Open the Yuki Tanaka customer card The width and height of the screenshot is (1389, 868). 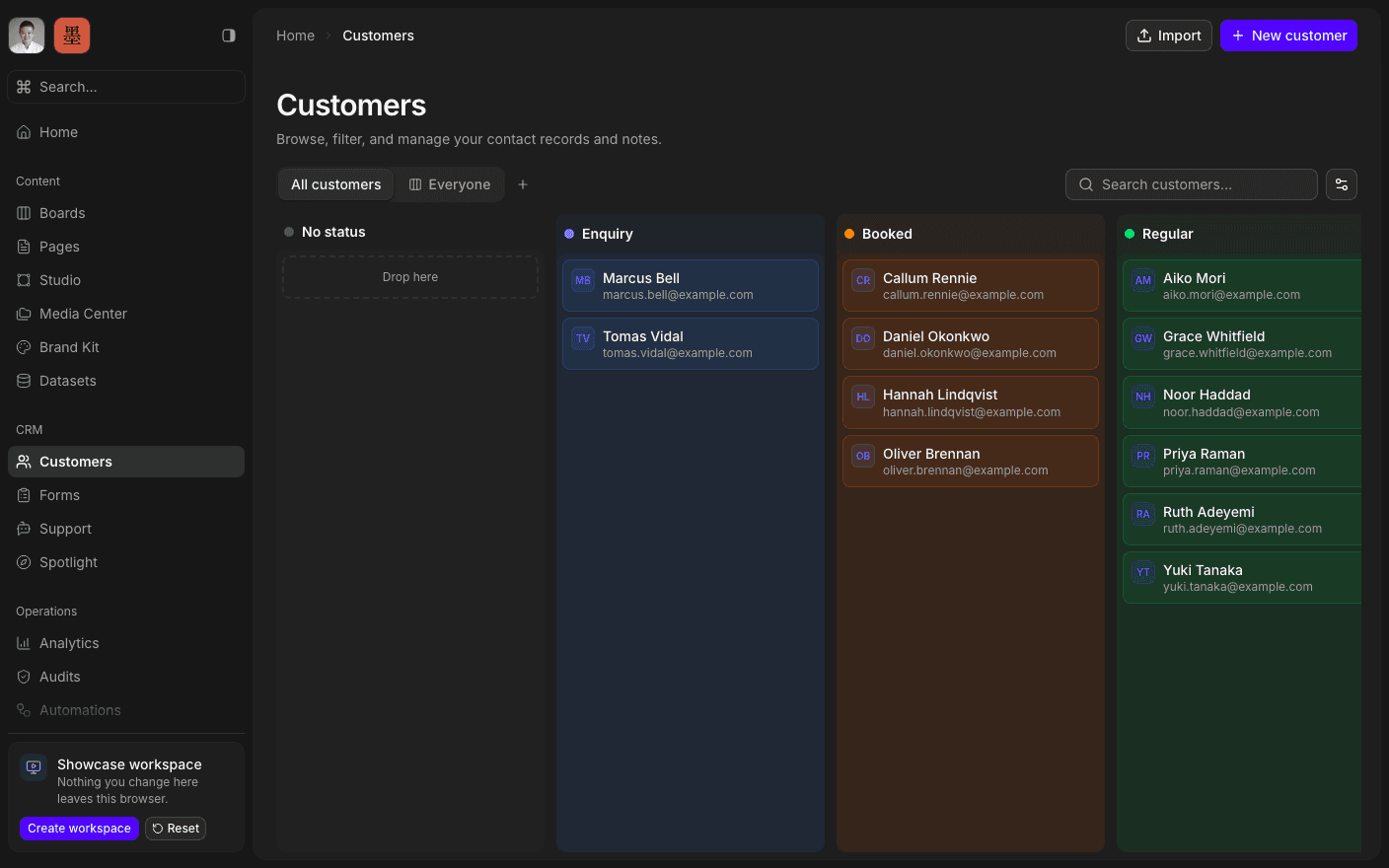click(x=1242, y=578)
